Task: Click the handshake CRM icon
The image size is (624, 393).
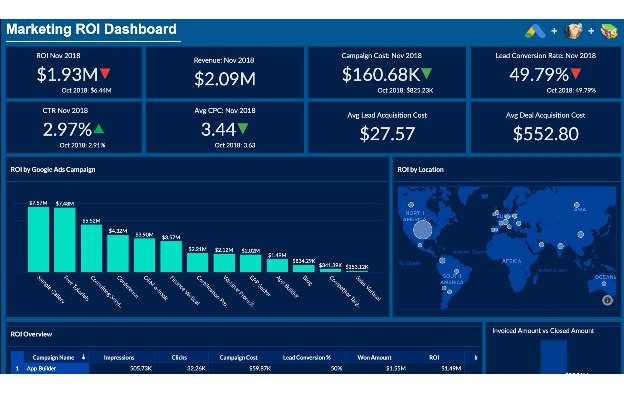Action: point(573,31)
